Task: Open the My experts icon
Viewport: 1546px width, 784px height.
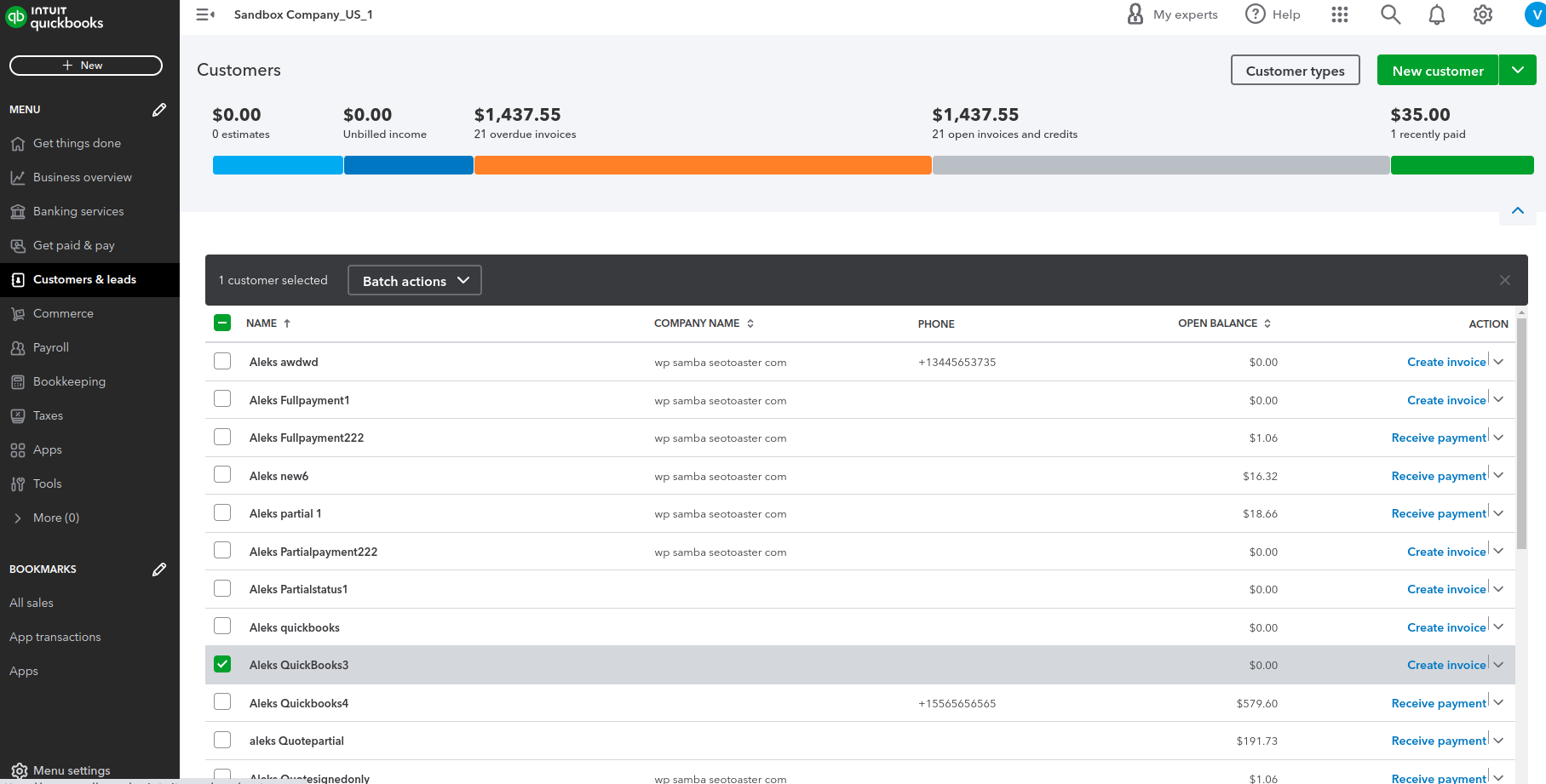Action: point(1135,14)
